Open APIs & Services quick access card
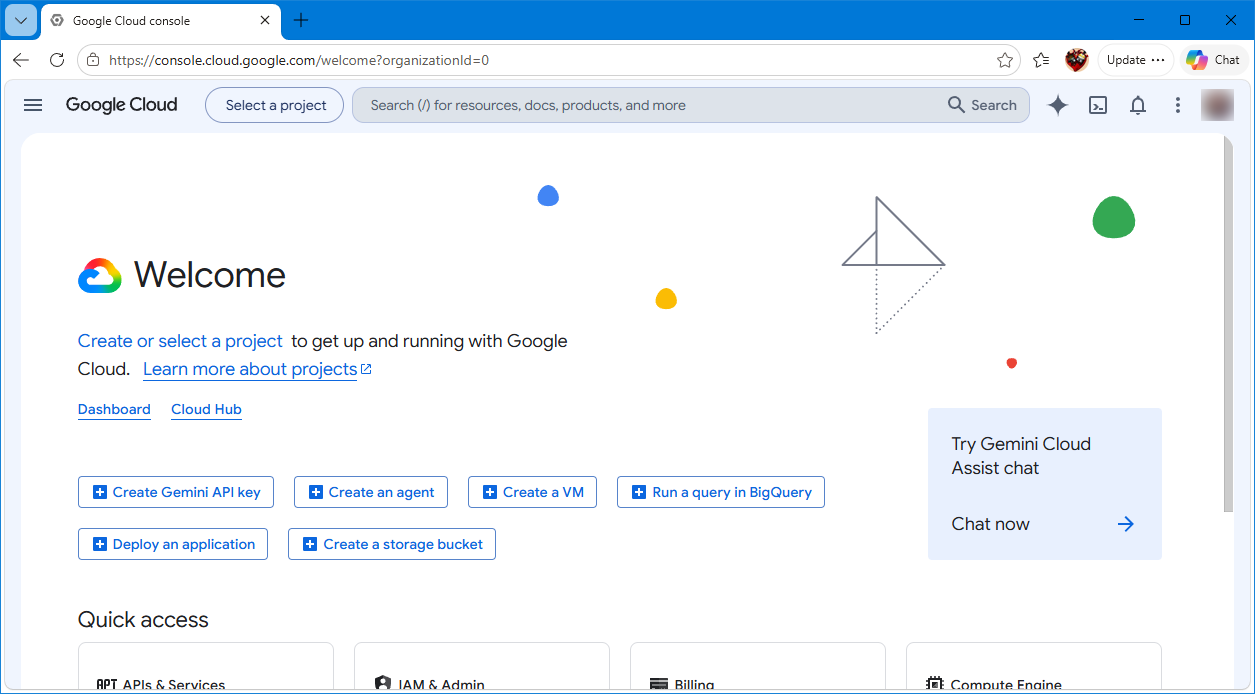 coord(206,668)
